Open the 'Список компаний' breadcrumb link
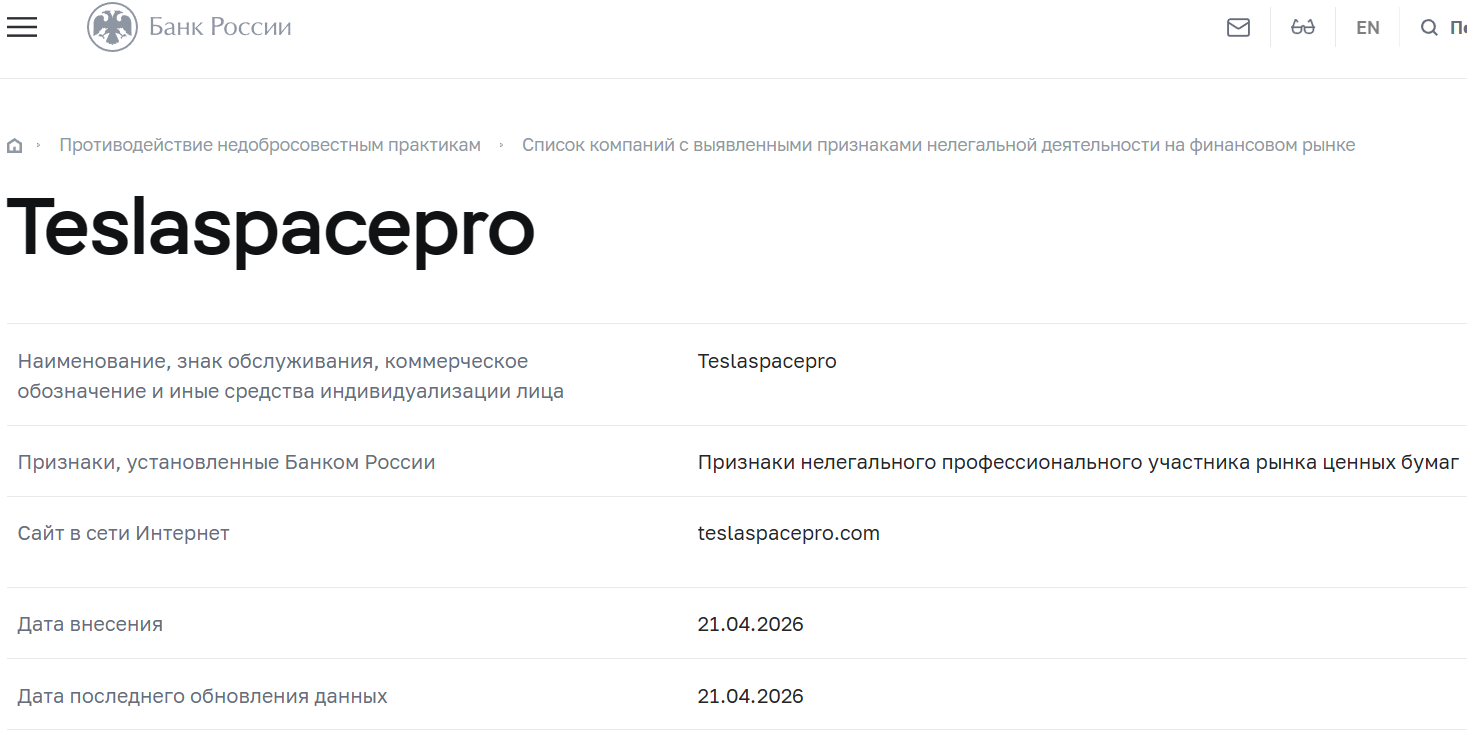Image resolution: width=1467 pixels, height=738 pixels. tap(939, 144)
